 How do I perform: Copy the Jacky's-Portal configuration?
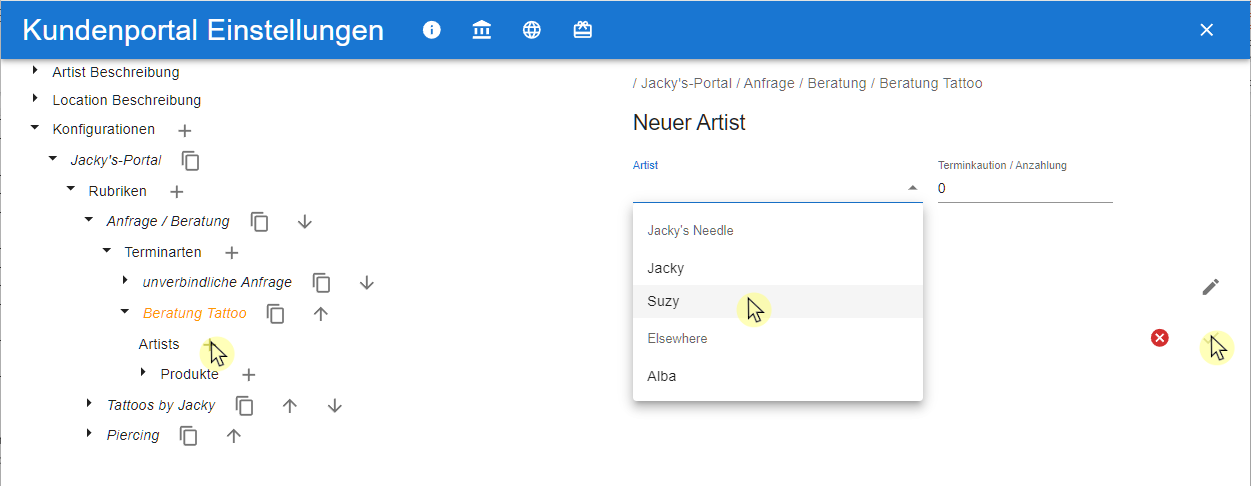click(x=191, y=160)
